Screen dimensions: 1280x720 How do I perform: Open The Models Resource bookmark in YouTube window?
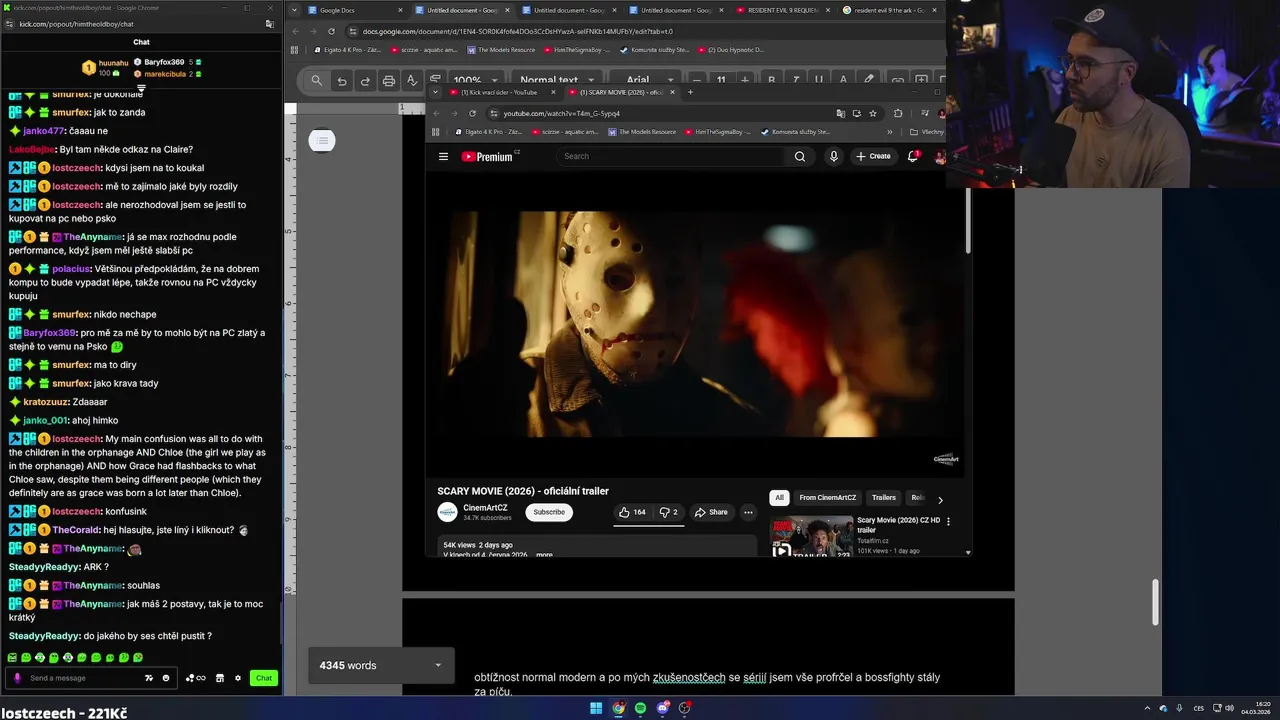[643, 132]
